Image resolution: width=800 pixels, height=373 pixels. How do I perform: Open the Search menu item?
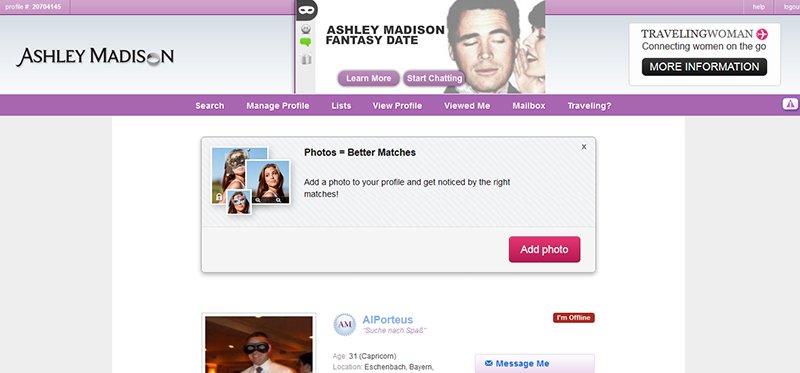210,106
